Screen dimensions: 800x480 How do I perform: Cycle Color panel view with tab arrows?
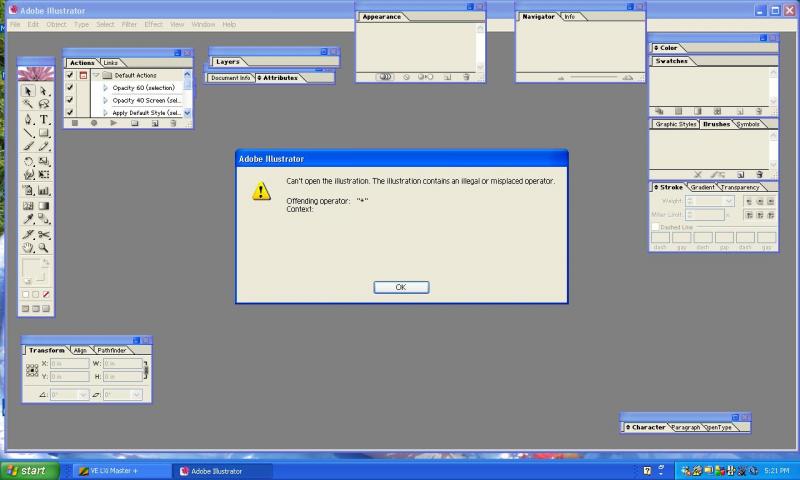click(657, 48)
